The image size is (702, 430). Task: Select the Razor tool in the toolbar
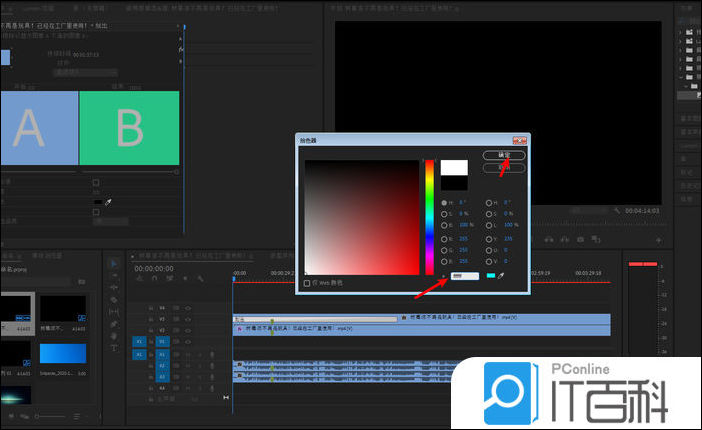[x=114, y=299]
